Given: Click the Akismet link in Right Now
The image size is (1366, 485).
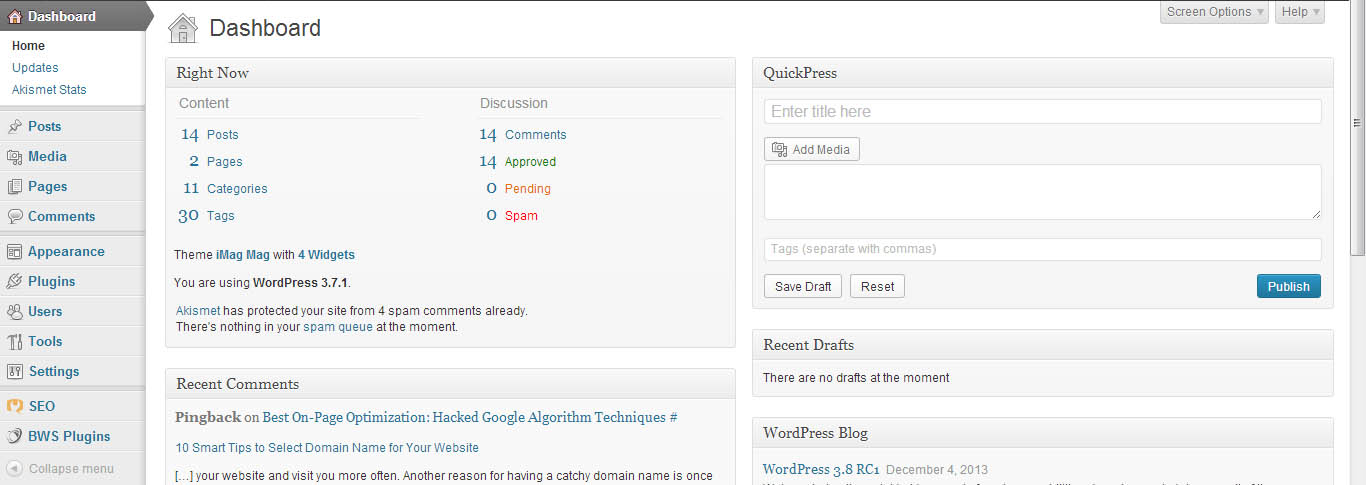Looking at the screenshot, I should pos(198,311).
